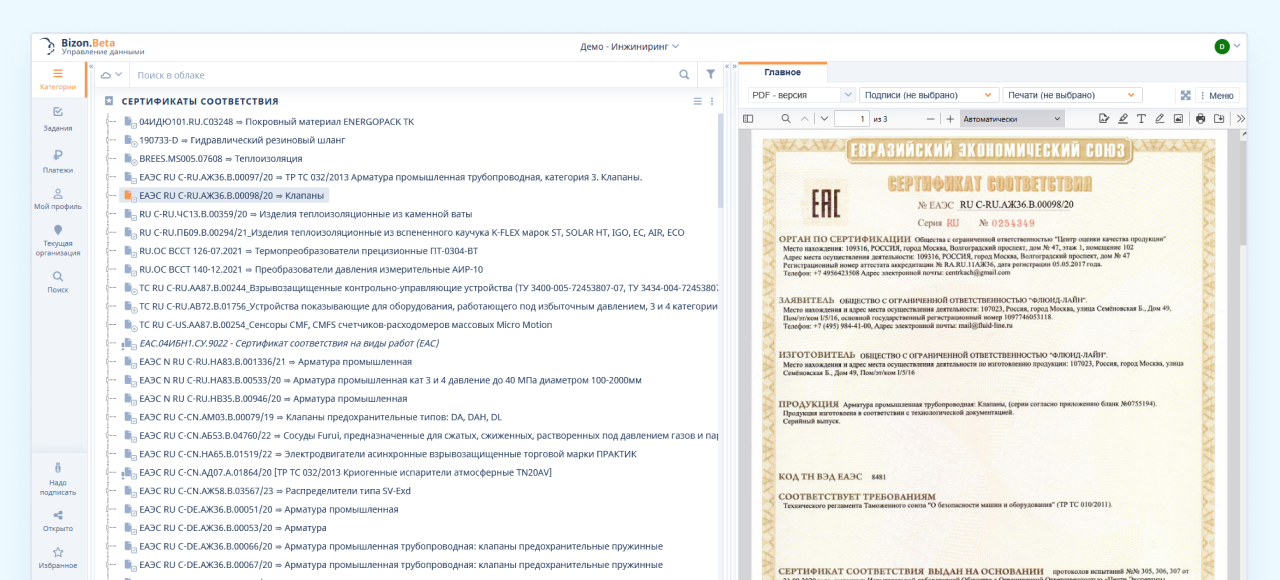Open the PDF - версия dropdown
This screenshot has width=1280, height=580.
pos(802,95)
